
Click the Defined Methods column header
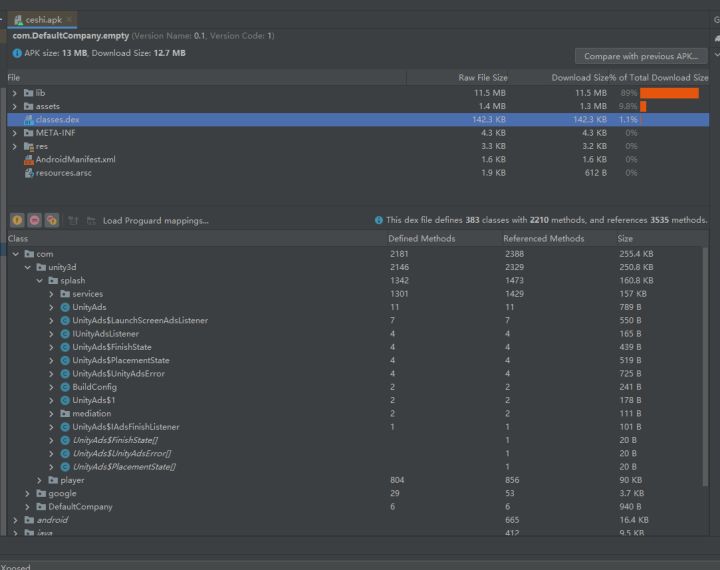coord(422,239)
